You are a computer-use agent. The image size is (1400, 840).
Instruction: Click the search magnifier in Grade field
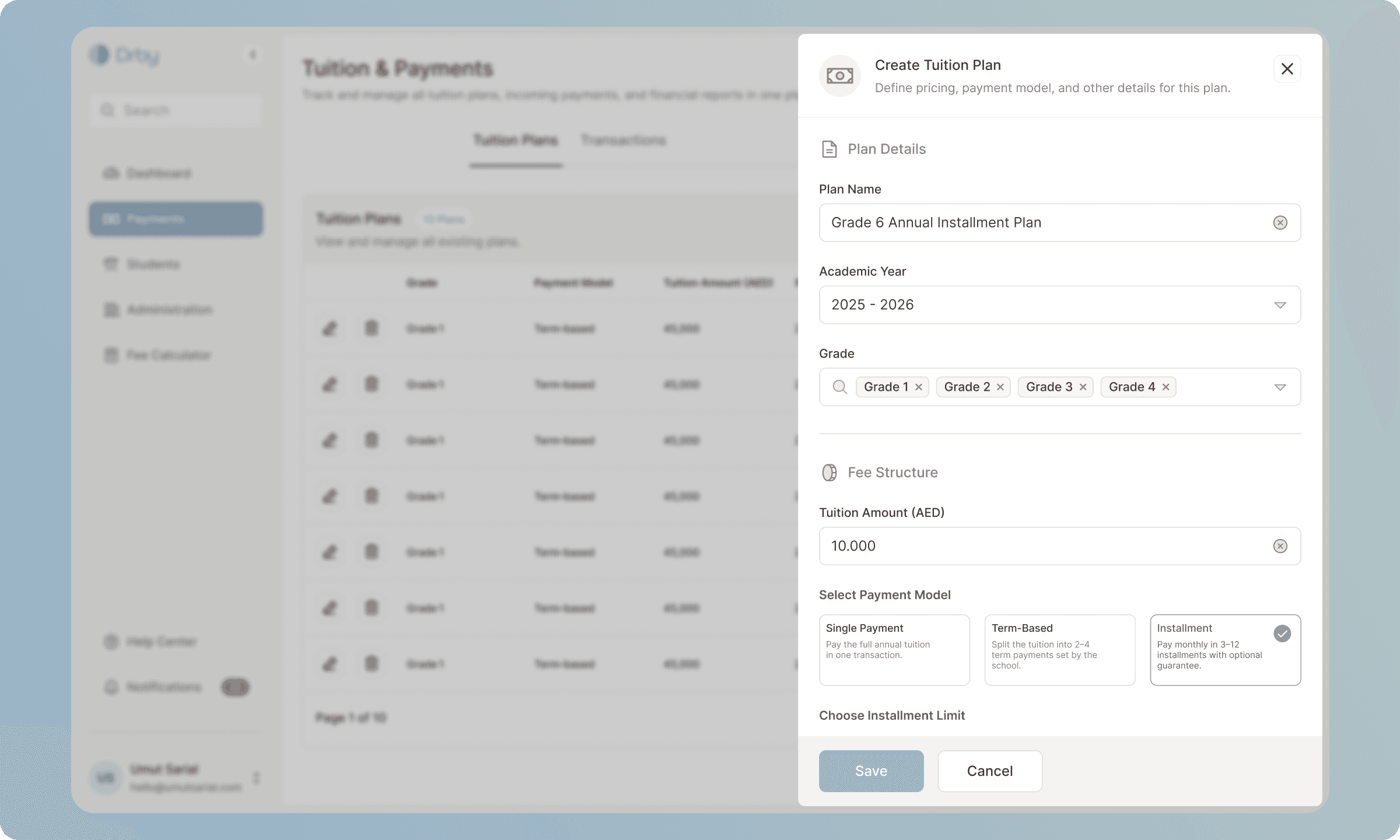(839, 387)
